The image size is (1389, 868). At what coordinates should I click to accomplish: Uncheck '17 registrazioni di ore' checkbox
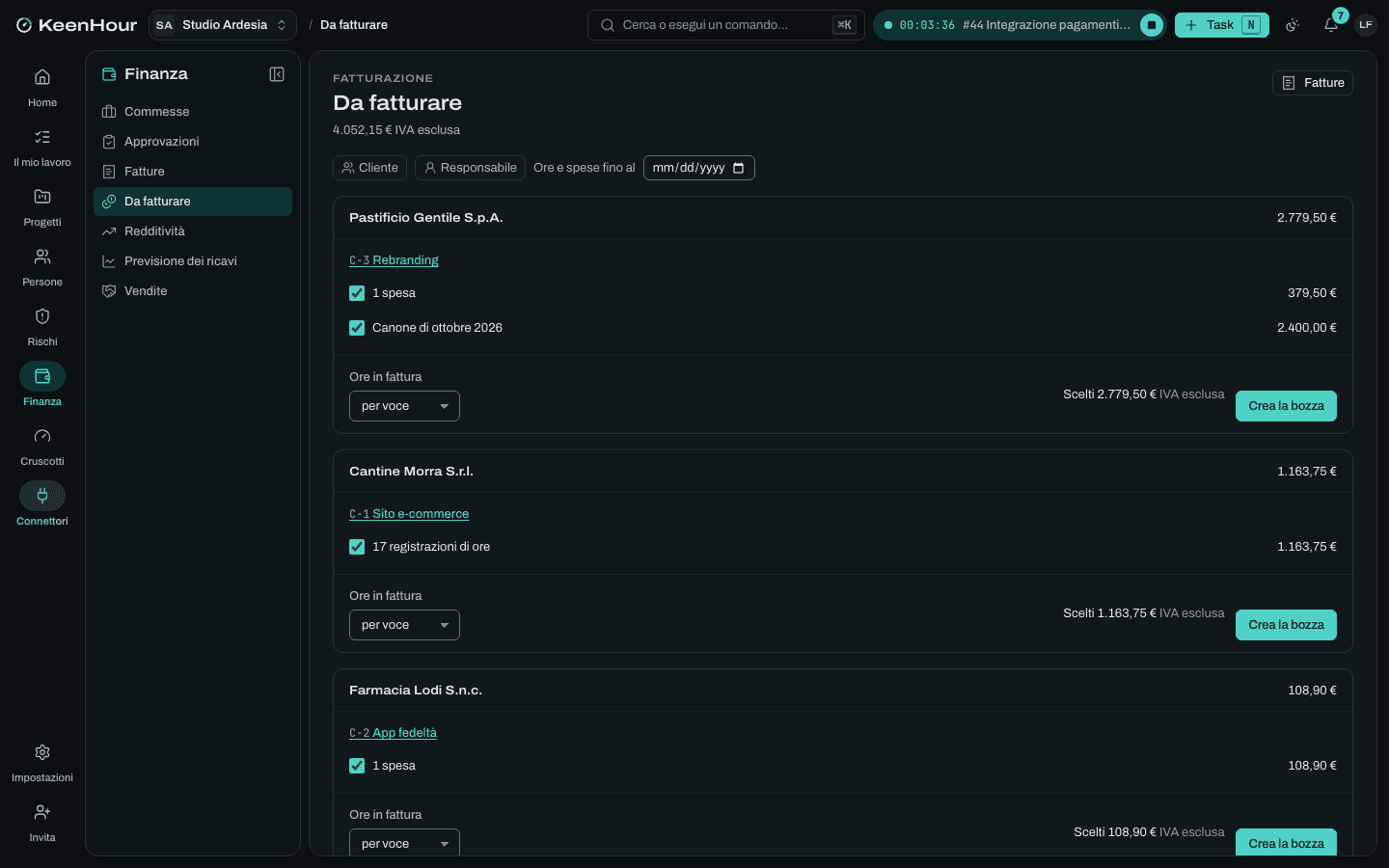point(357,547)
